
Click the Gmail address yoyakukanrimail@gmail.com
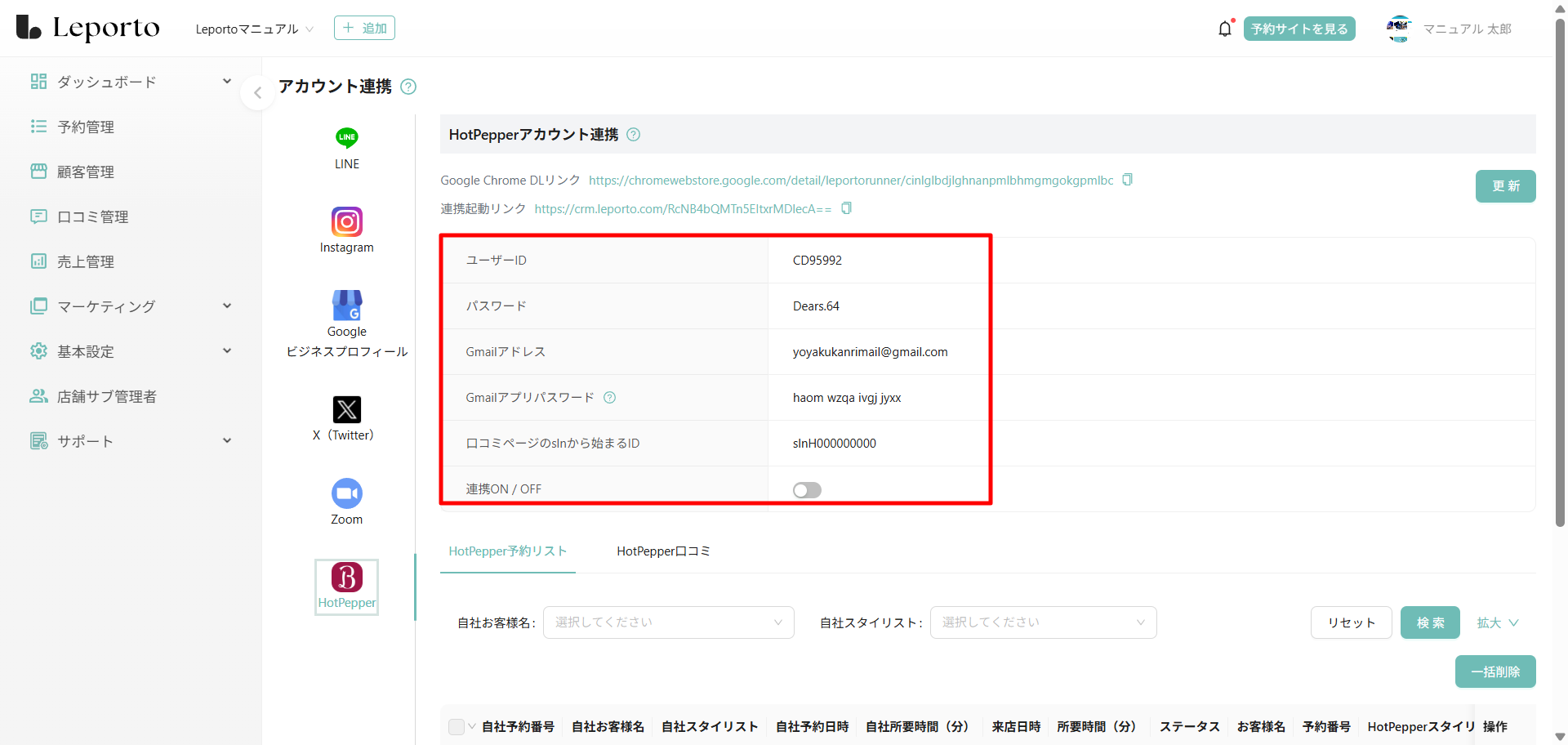[871, 352]
